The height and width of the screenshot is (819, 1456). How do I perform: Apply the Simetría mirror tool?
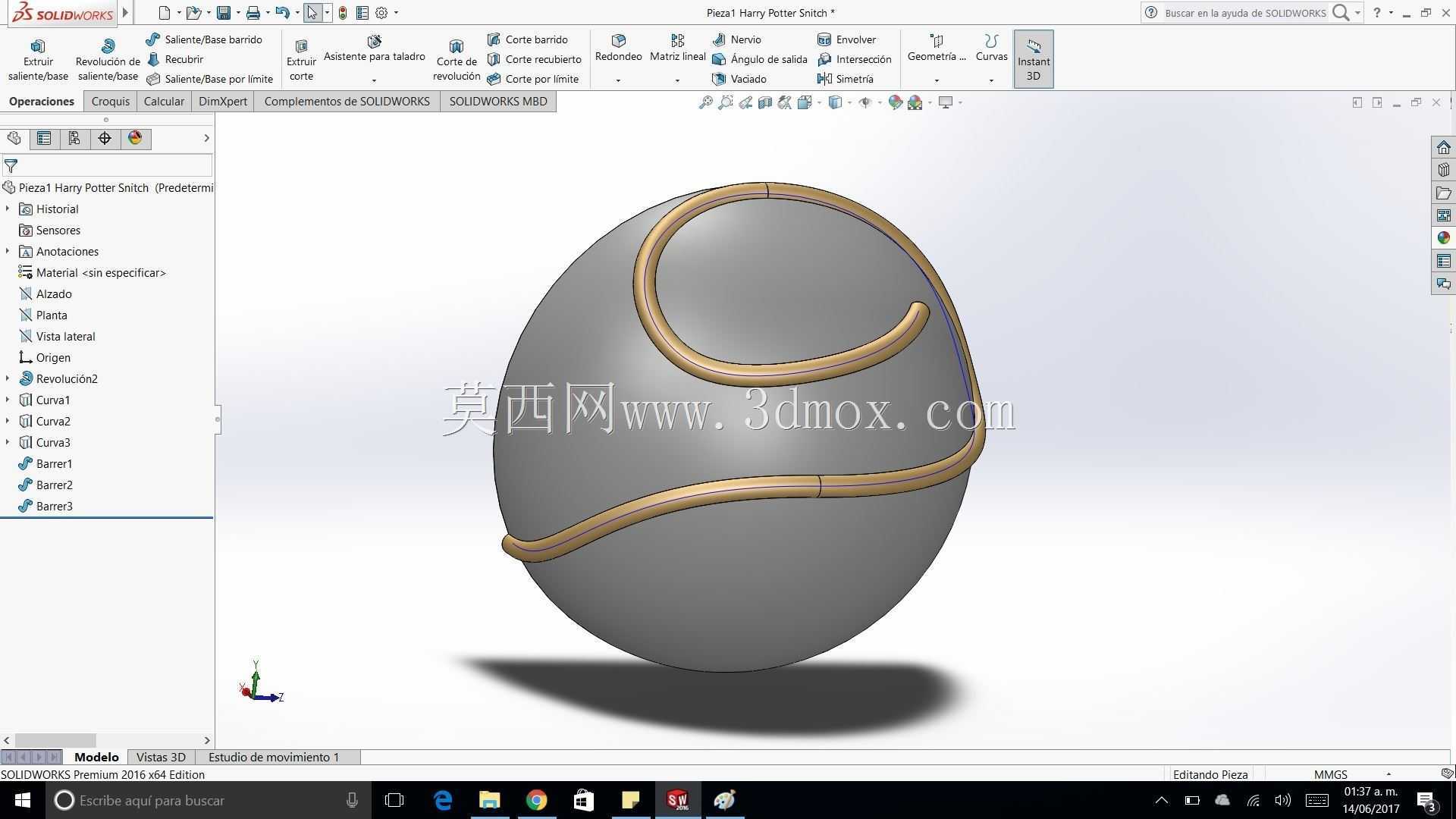coord(845,79)
